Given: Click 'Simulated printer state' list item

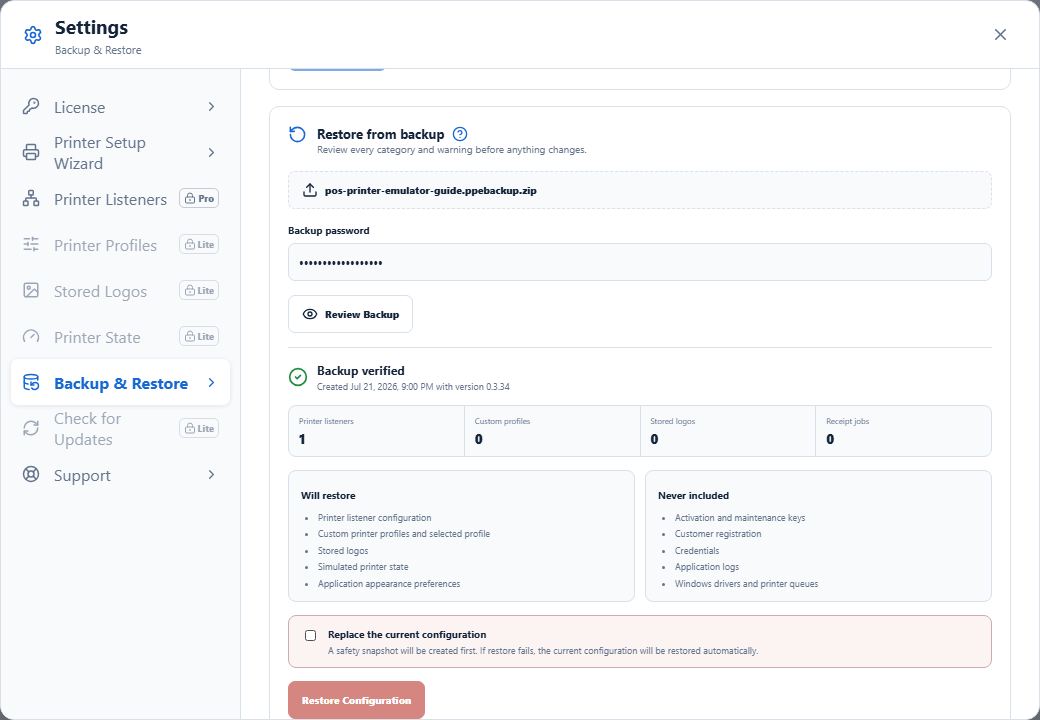Looking at the screenshot, I should (363, 567).
